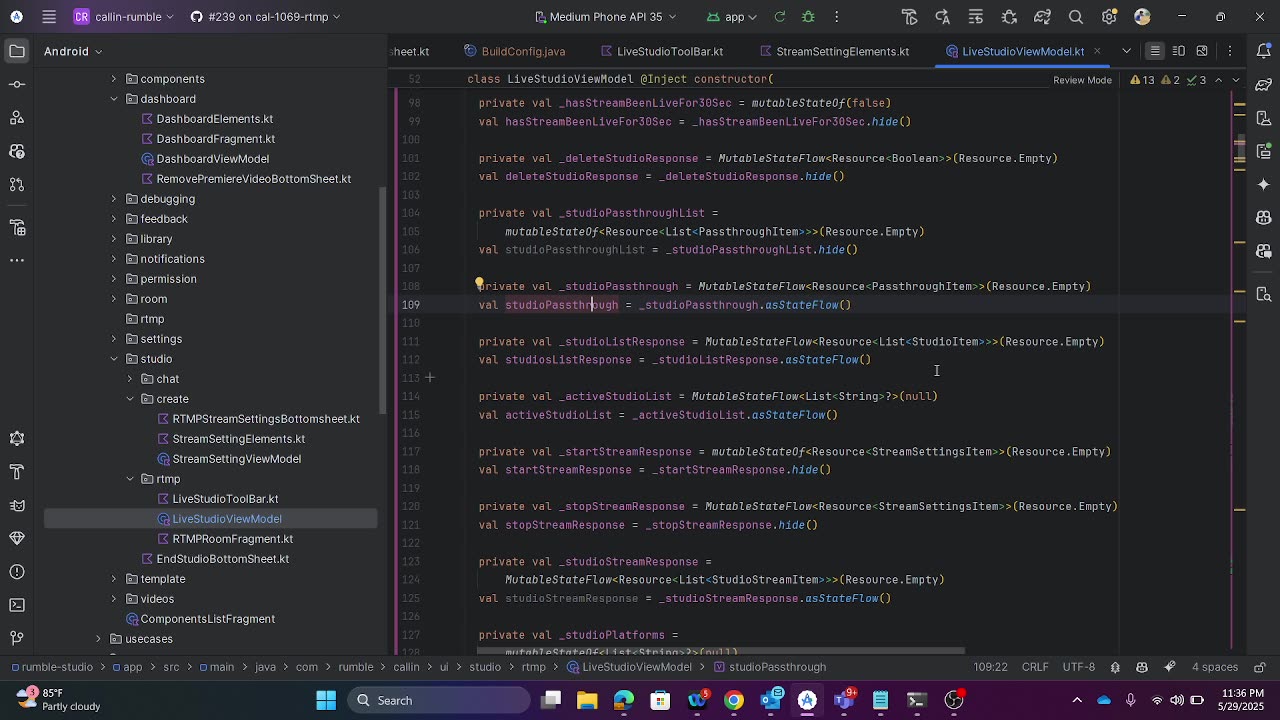This screenshot has width=1280, height=720.
Task: Click the CRLF line separator indicator
Action: pyautogui.click(x=1035, y=667)
